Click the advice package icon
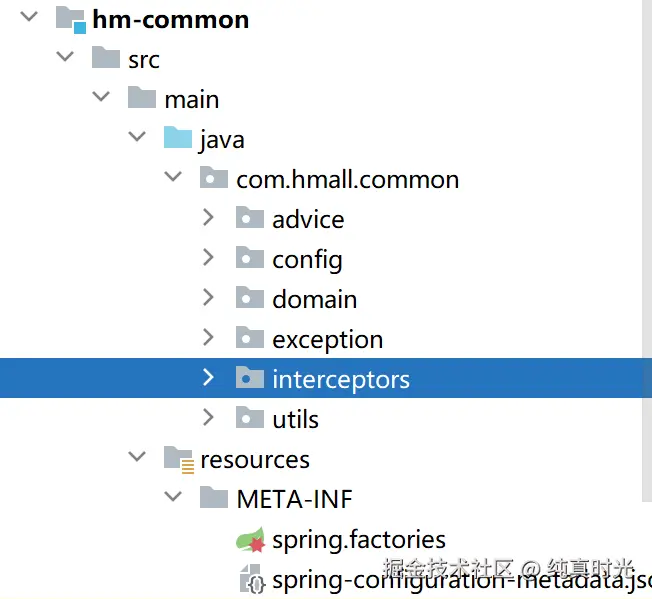Viewport: 652px width, 599px height. point(250,218)
